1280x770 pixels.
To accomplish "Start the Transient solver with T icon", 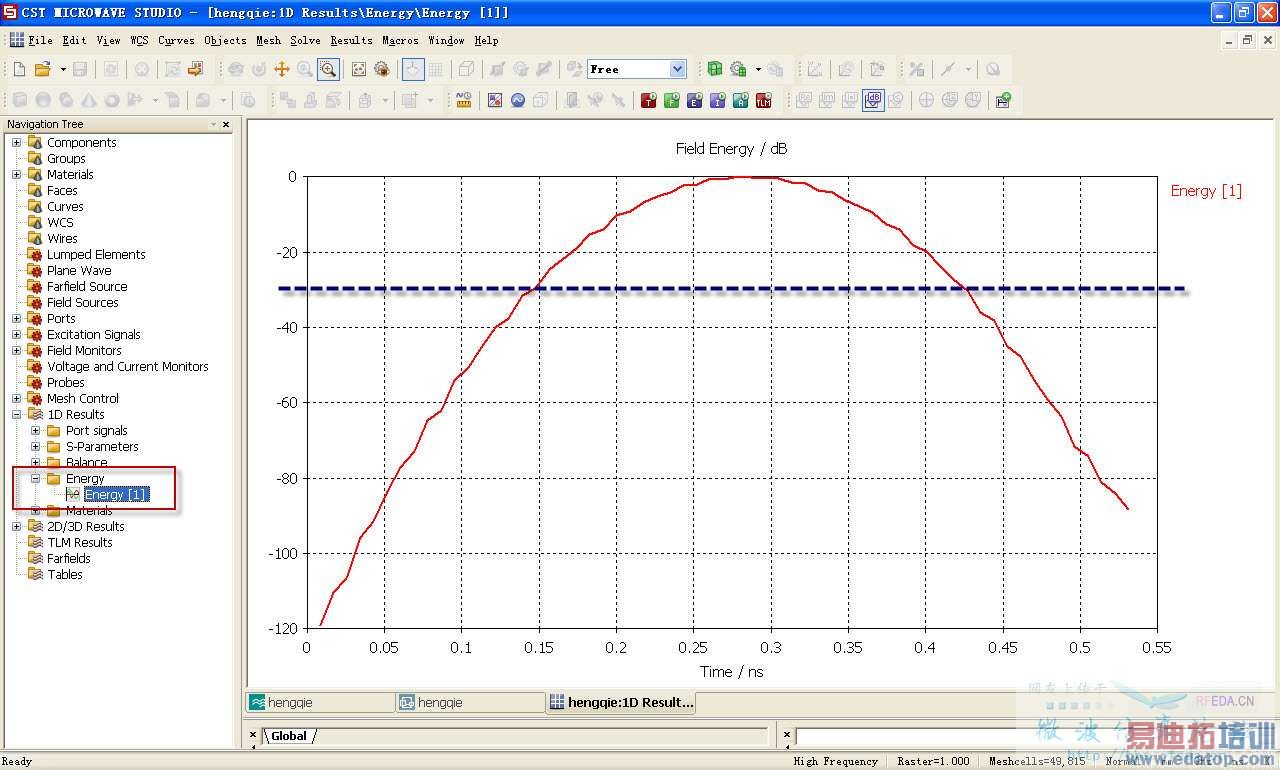I will (649, 100).
